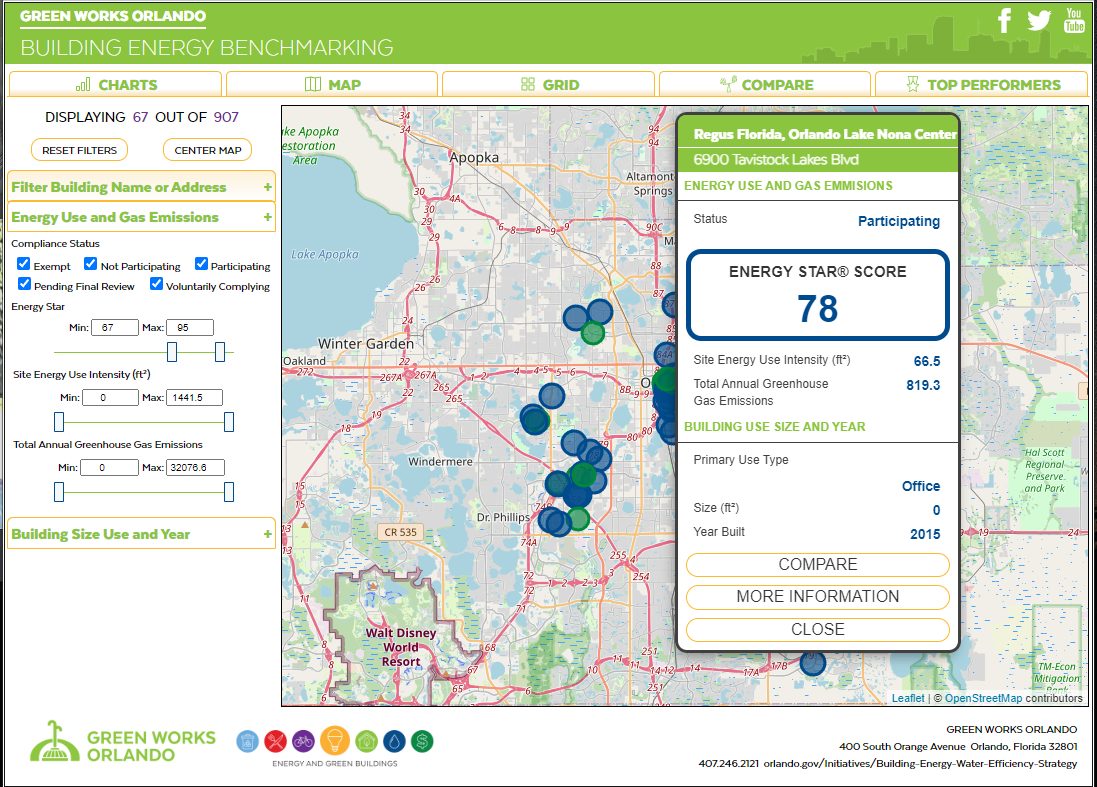Open the Facebook page icon
Image resolution: width=1097 pixels, height=787 pixels.
click(1004, 20)
